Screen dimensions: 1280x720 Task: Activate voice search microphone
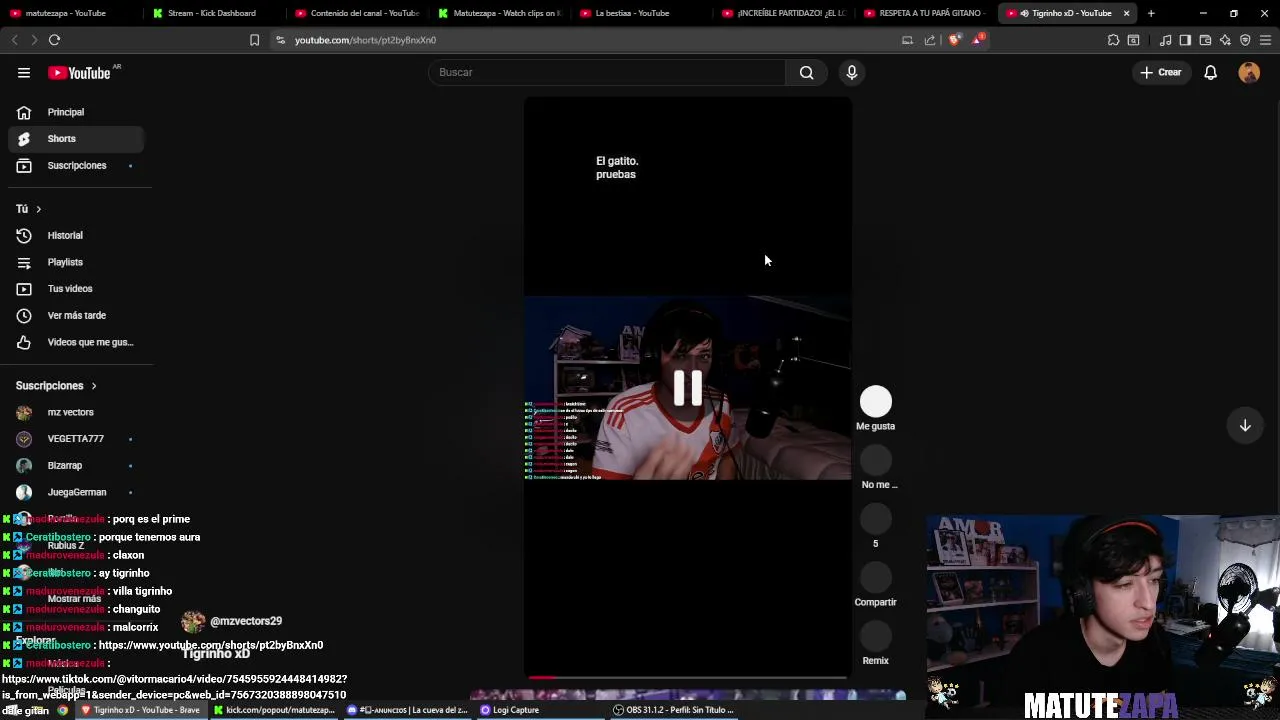[852, 72]
